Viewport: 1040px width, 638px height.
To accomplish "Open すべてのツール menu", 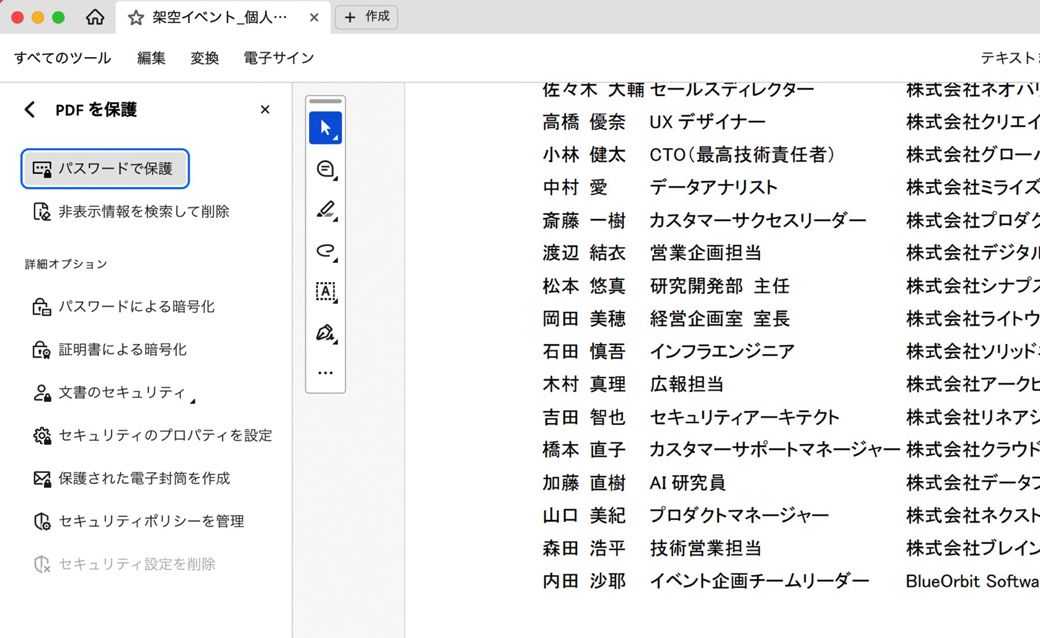I will point(62,58).
